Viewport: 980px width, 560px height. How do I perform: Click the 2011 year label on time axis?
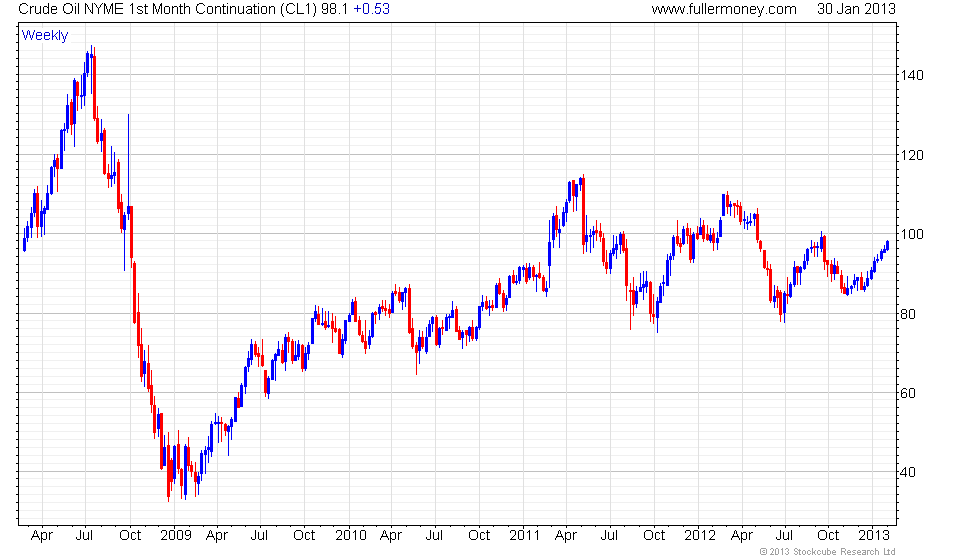point(524,536)
